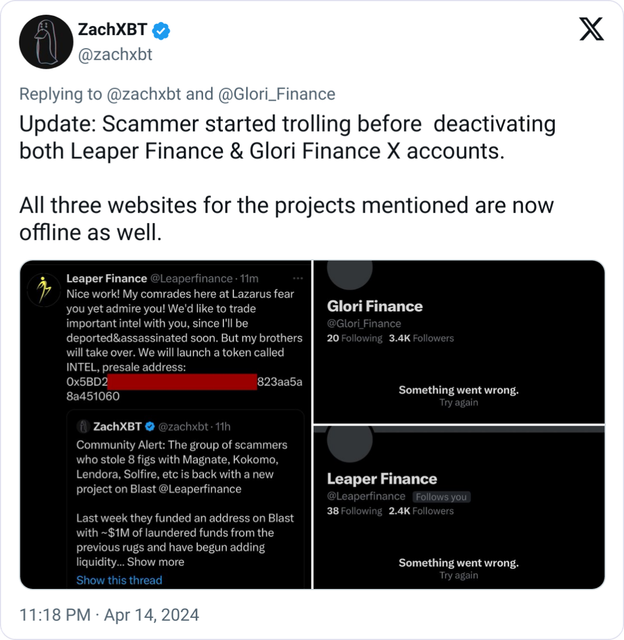Viewport: 624px width, 640px height.
Task: Open the three-dot menu on Leaper Finance tweet
Action: [298, 278]
